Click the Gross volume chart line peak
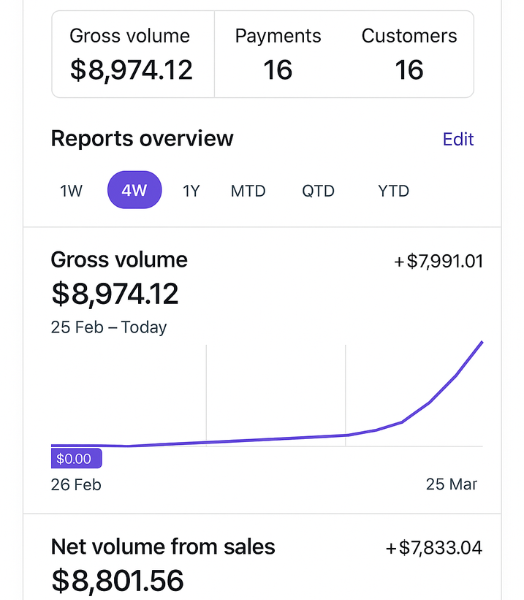This screenshot has height=600, width=524. (x=482, y=342)
